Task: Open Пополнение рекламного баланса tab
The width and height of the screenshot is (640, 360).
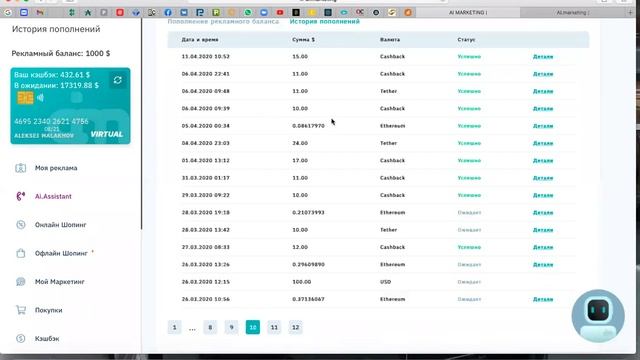Action: (x=223, y=21)
